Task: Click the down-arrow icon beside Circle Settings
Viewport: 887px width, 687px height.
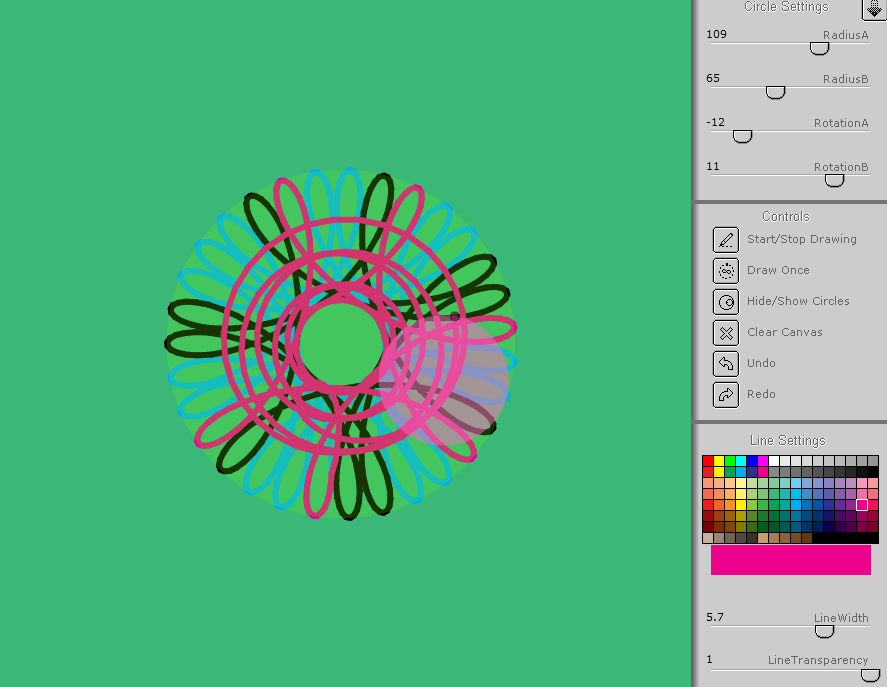Action: tap(874, 8)
